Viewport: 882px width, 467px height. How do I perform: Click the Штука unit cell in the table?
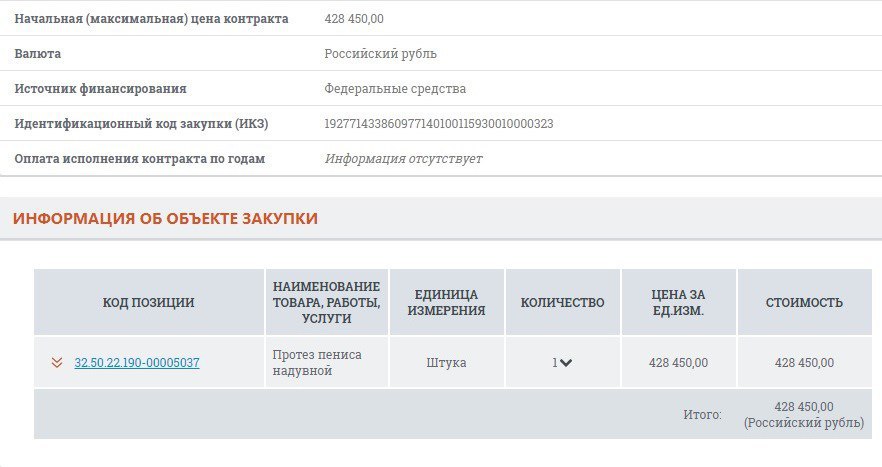pos(446,363)
